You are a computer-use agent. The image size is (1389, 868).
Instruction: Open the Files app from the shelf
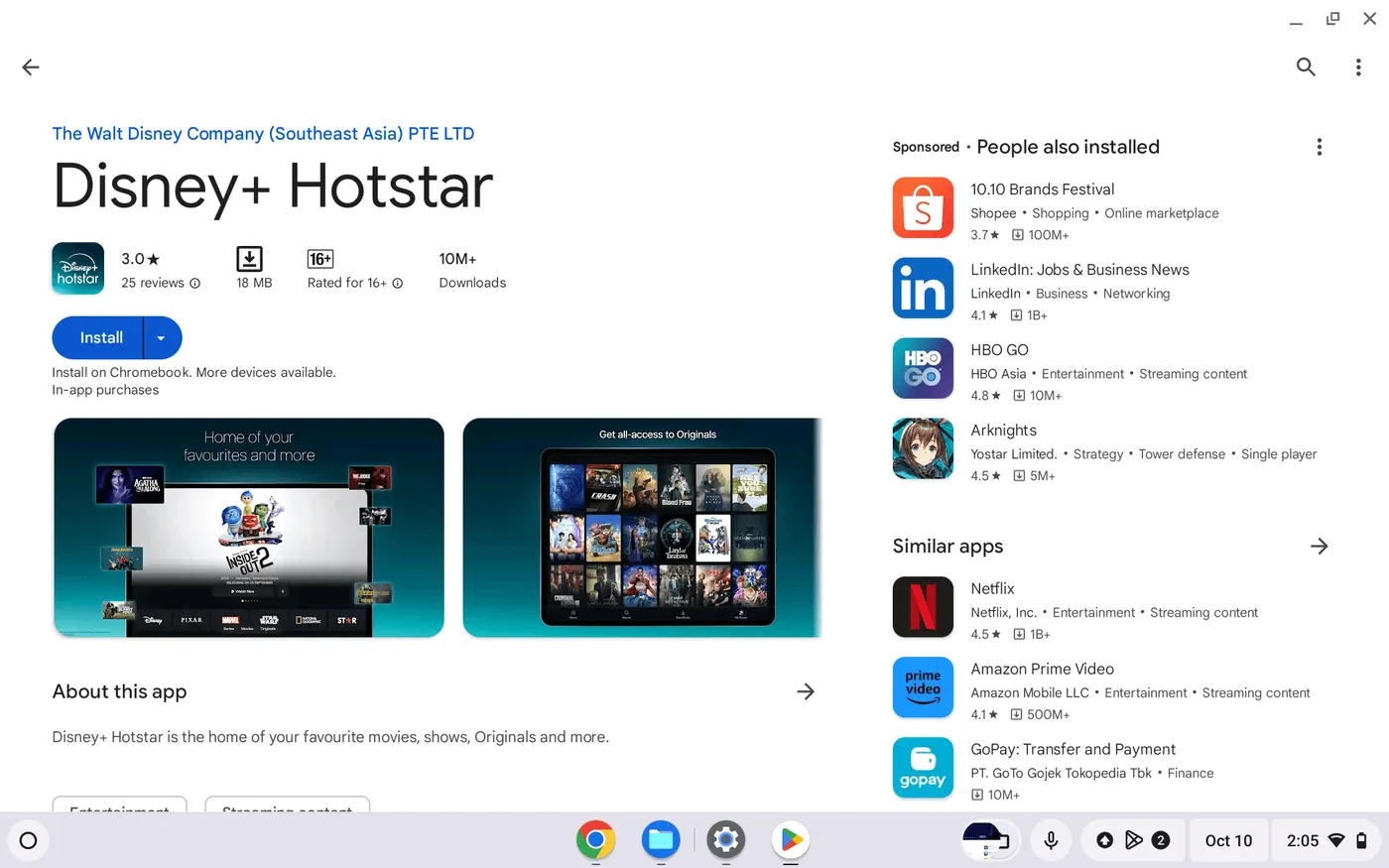[x=661, y=840]
